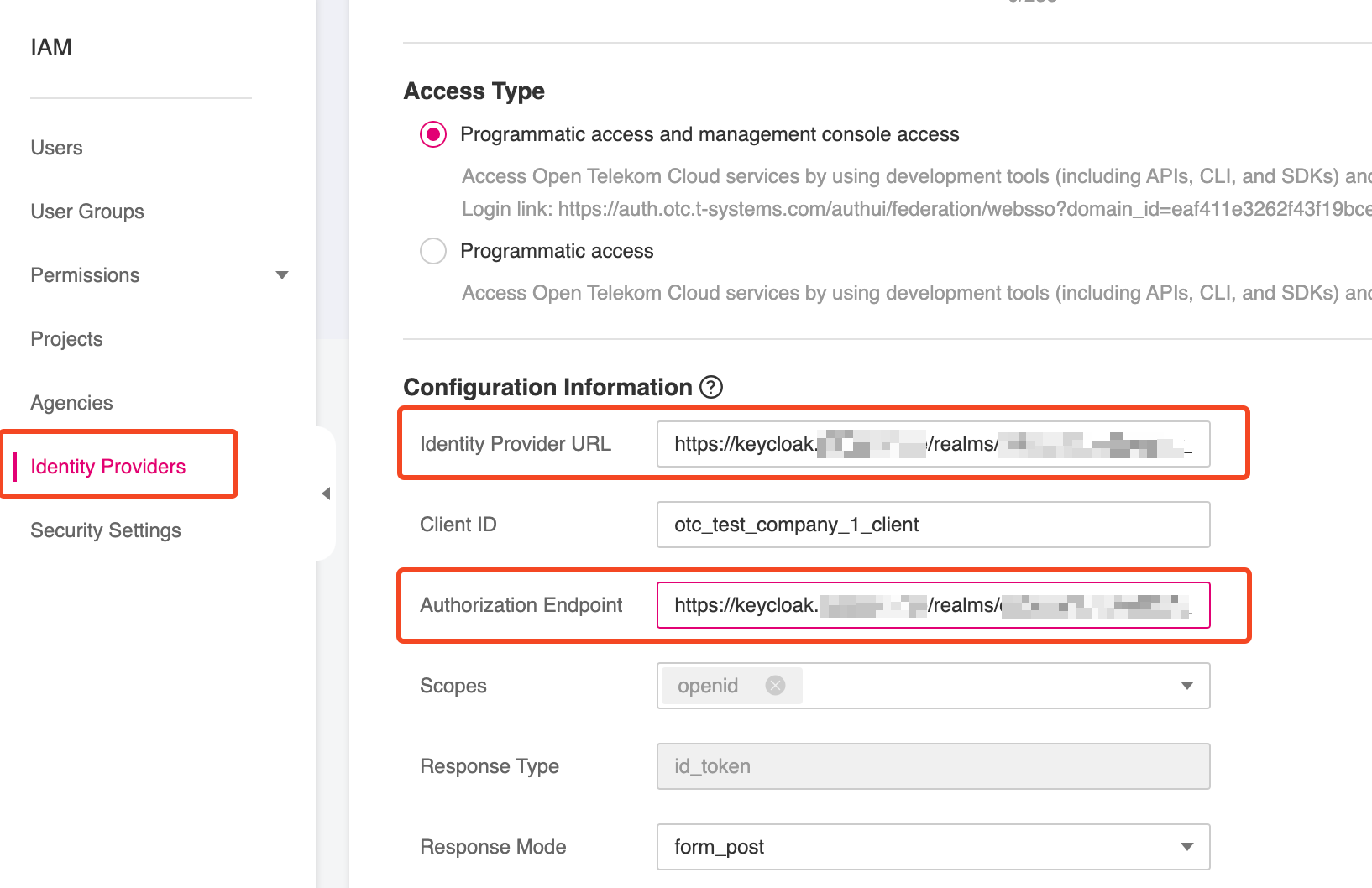
Task: Navigate to Projects section
Action: [66, 339]
